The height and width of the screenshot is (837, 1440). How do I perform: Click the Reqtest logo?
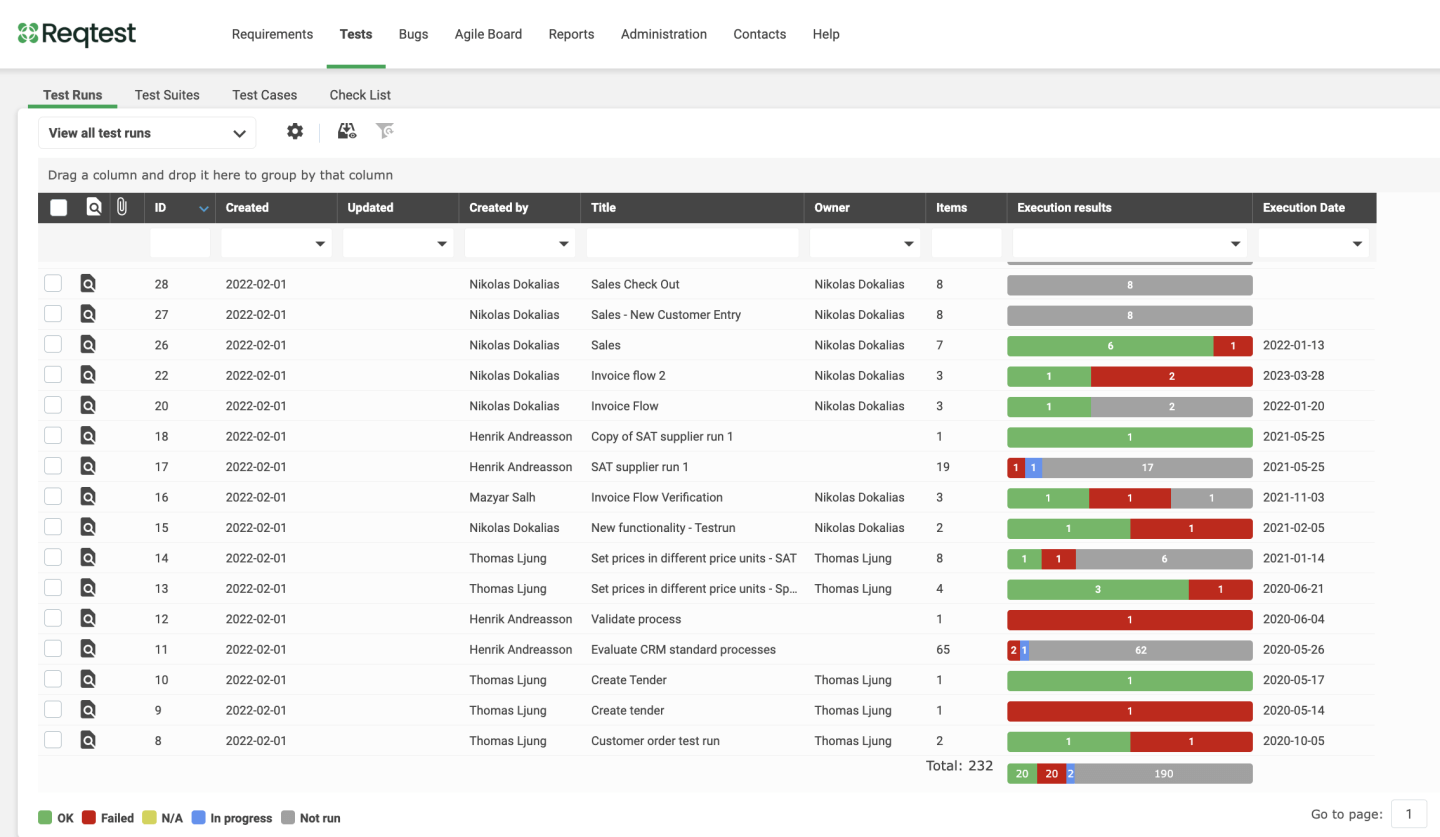click(x=78, y=33)
